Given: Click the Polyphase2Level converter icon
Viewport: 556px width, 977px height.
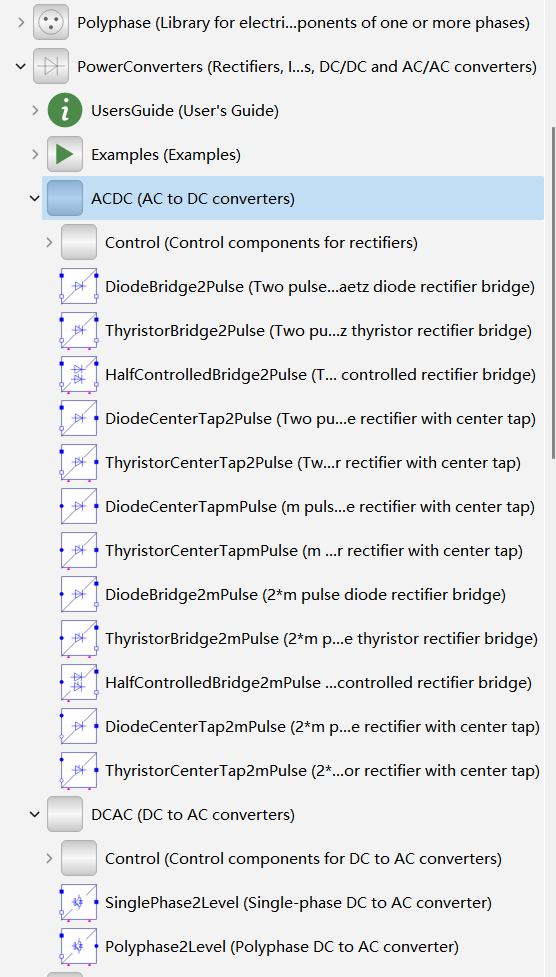Looking at the screenshot, I should (x=79, y=946).
